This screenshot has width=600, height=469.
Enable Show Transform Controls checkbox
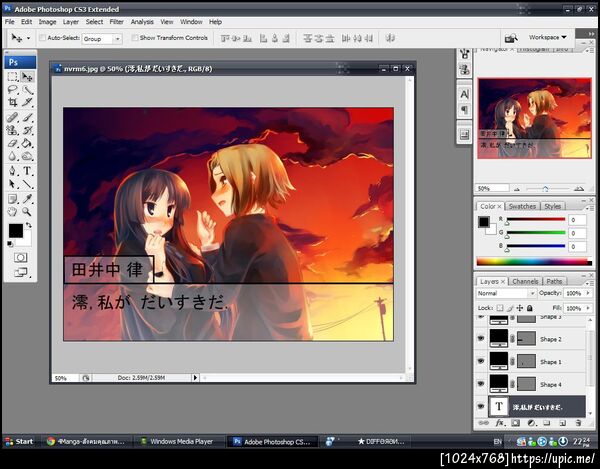135,37
